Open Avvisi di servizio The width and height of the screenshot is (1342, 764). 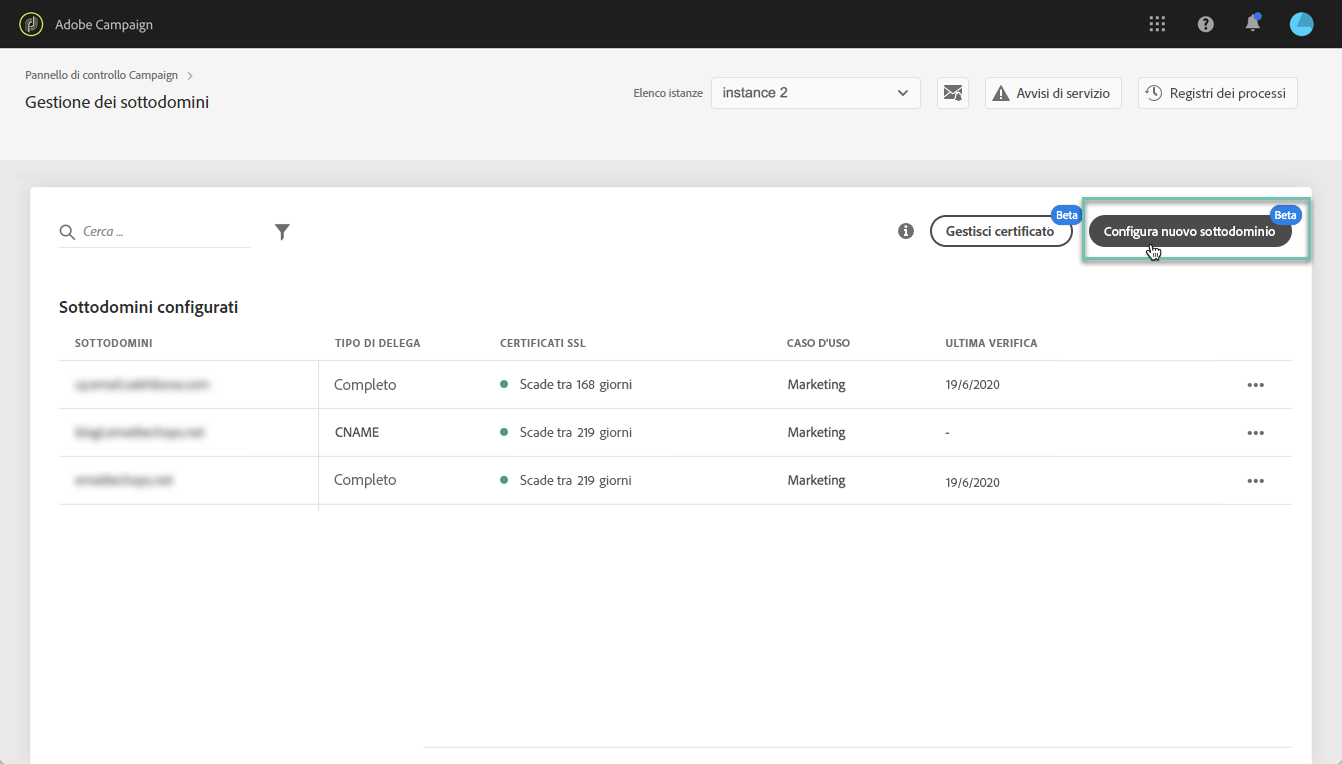(1053, 93)
